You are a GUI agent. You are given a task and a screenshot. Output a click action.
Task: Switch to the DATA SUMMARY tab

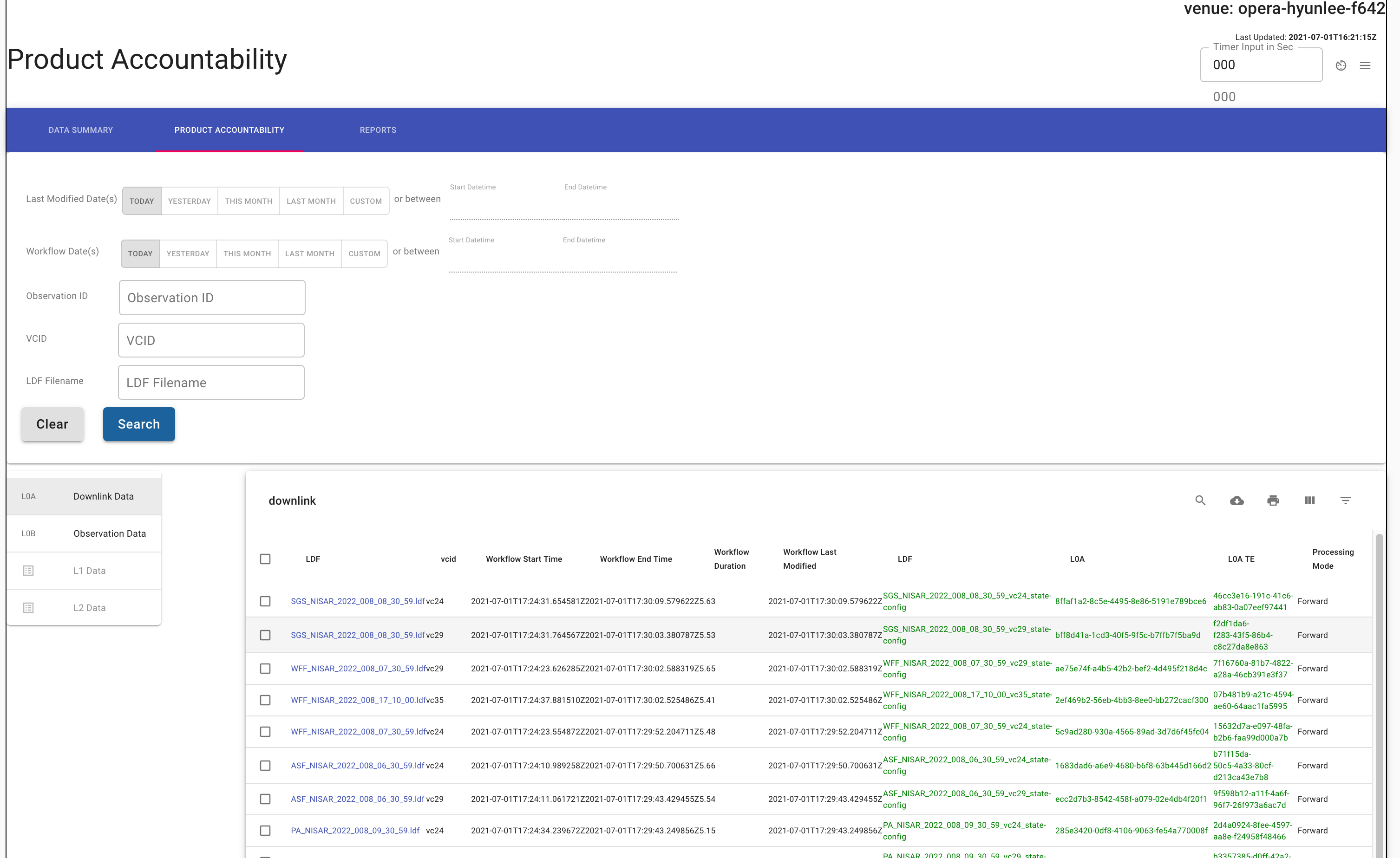click(81, 130)
